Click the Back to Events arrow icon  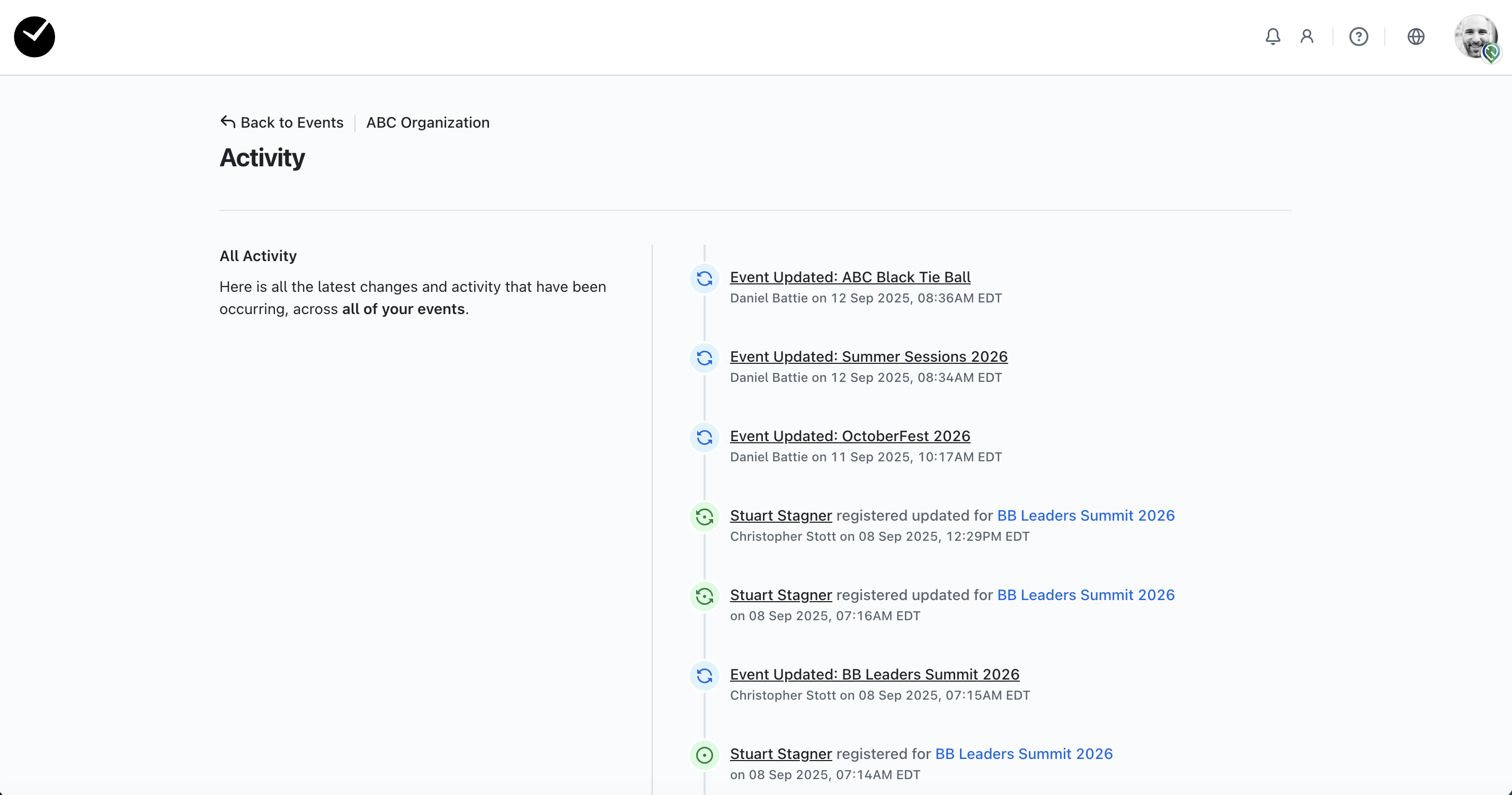click(228, 122)
